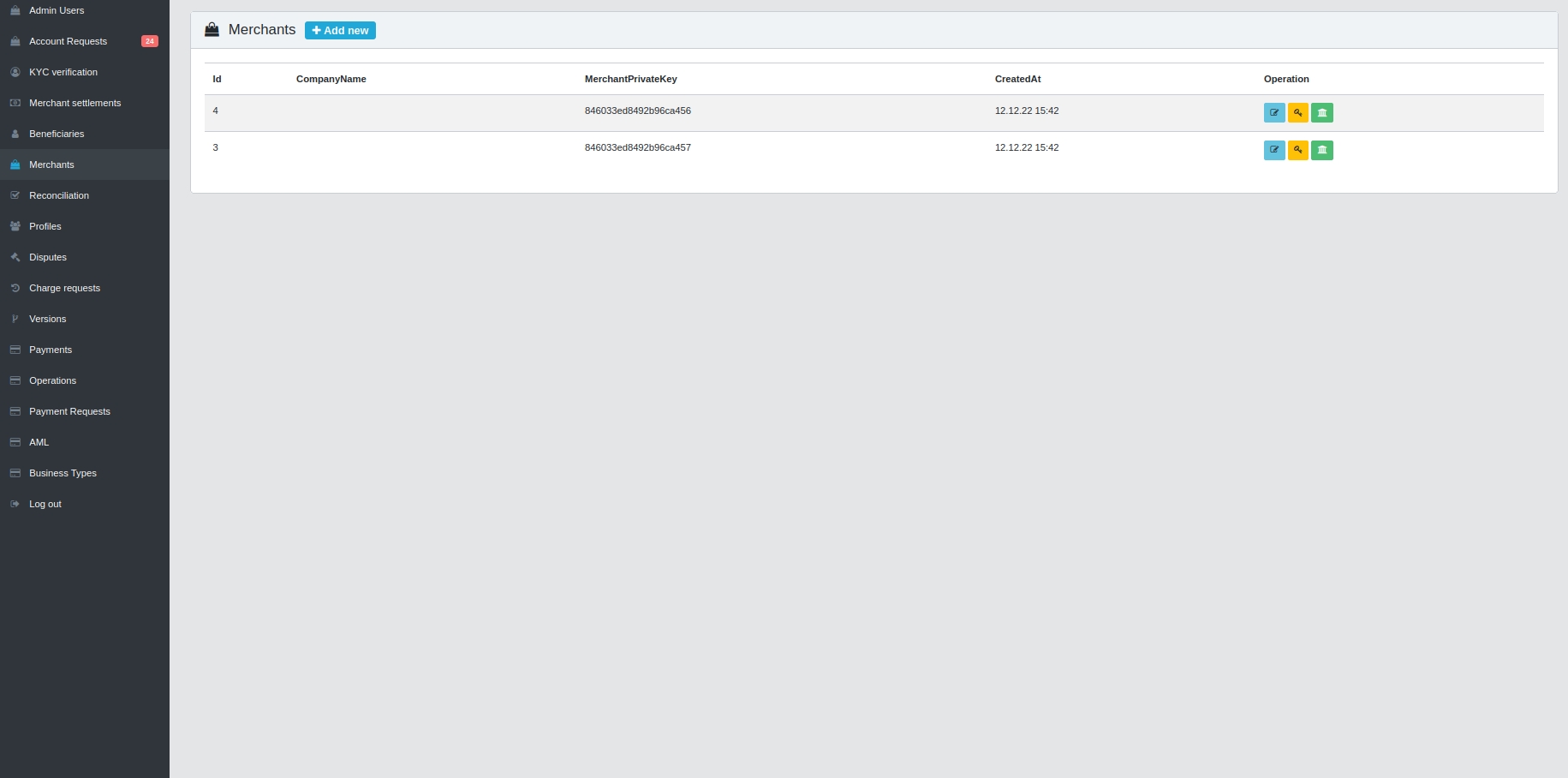
Task: Click the Versions branch icon
Action: pyautogui.click(x=15, y=319)
